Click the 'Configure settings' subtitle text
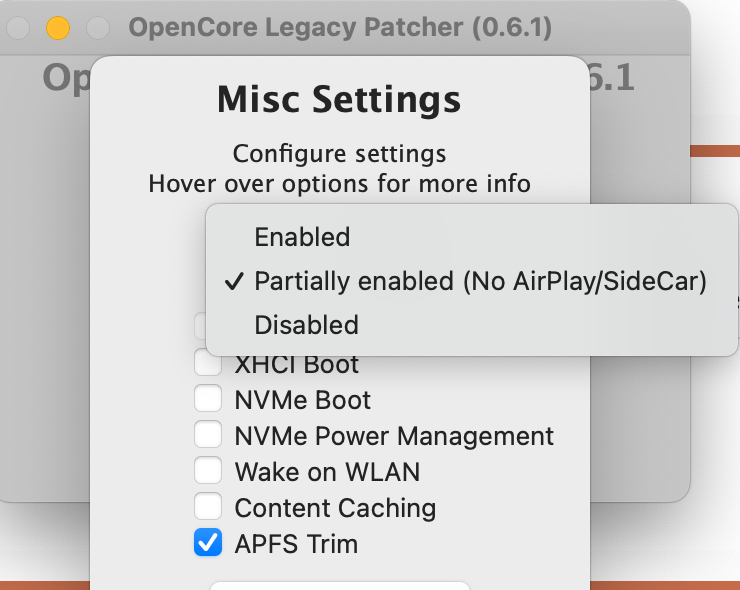Screen dimensions: 740x590 point(339,155)
